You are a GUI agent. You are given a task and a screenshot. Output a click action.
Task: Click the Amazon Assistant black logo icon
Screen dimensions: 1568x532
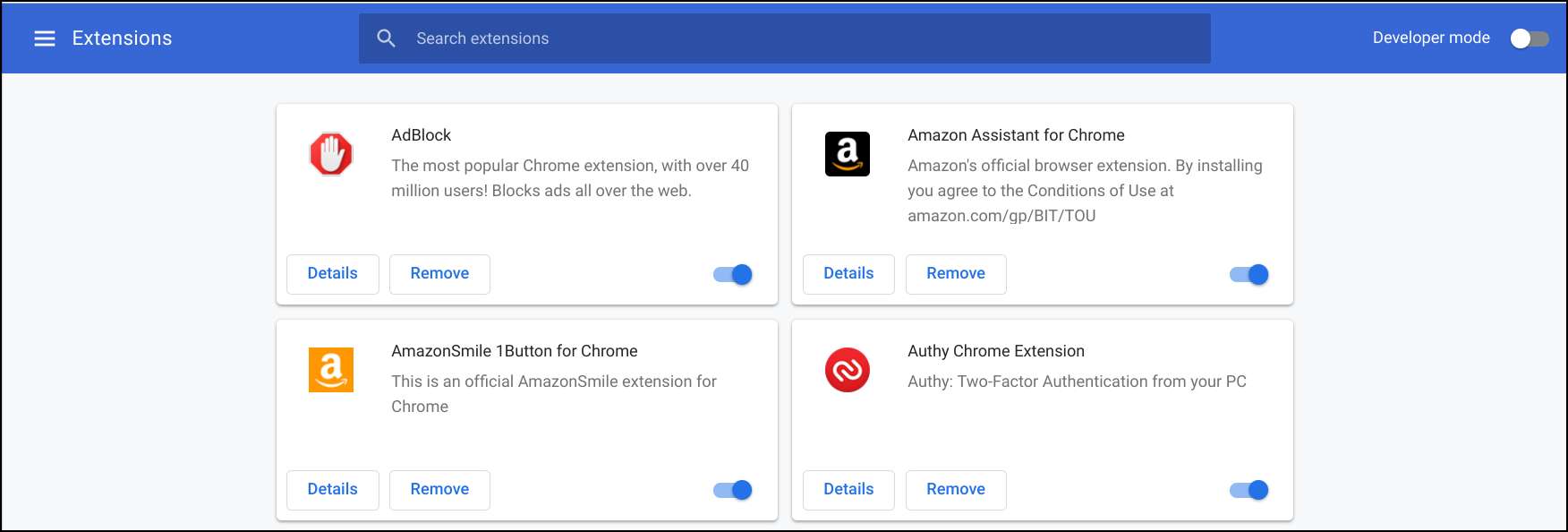click(847, 154)
